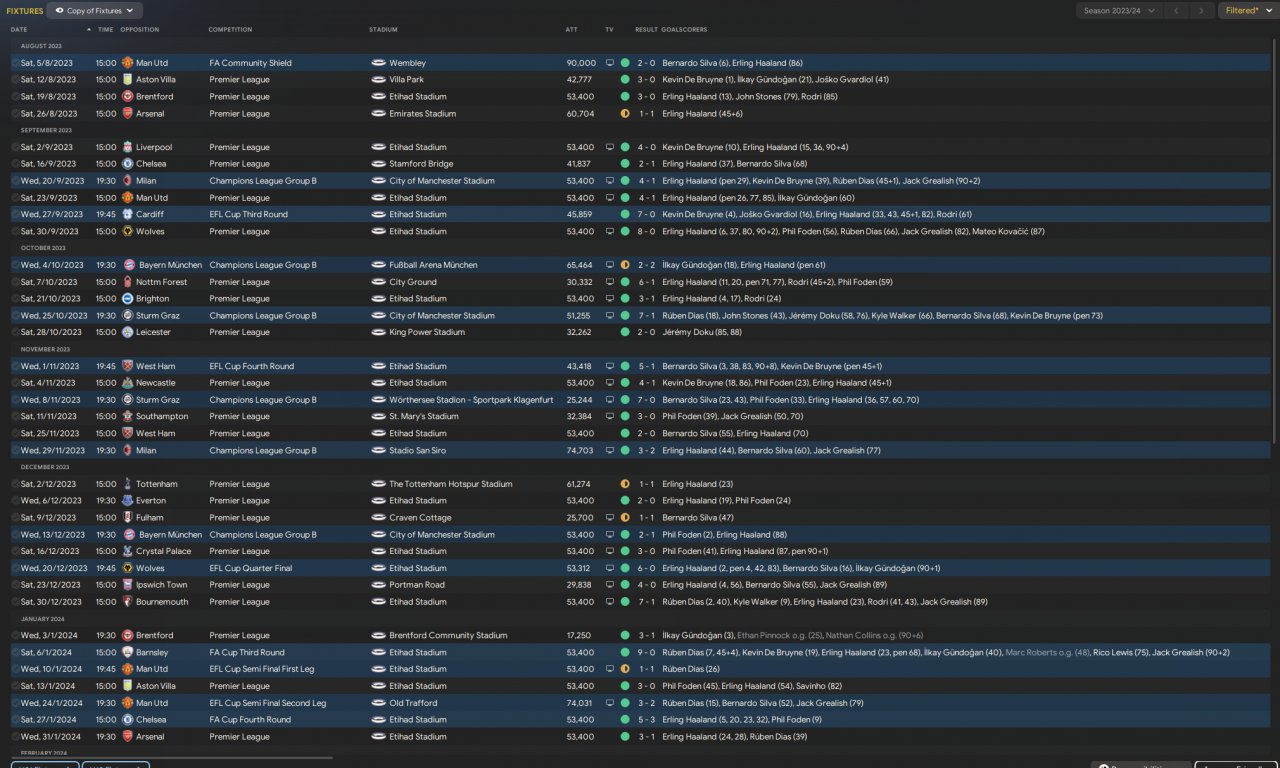Image resolution: width=1280 pixels, height=768 pixels.
Task: Tick the selector for the Sat, 12/8/2023 fixture
Action: [15, 80]
